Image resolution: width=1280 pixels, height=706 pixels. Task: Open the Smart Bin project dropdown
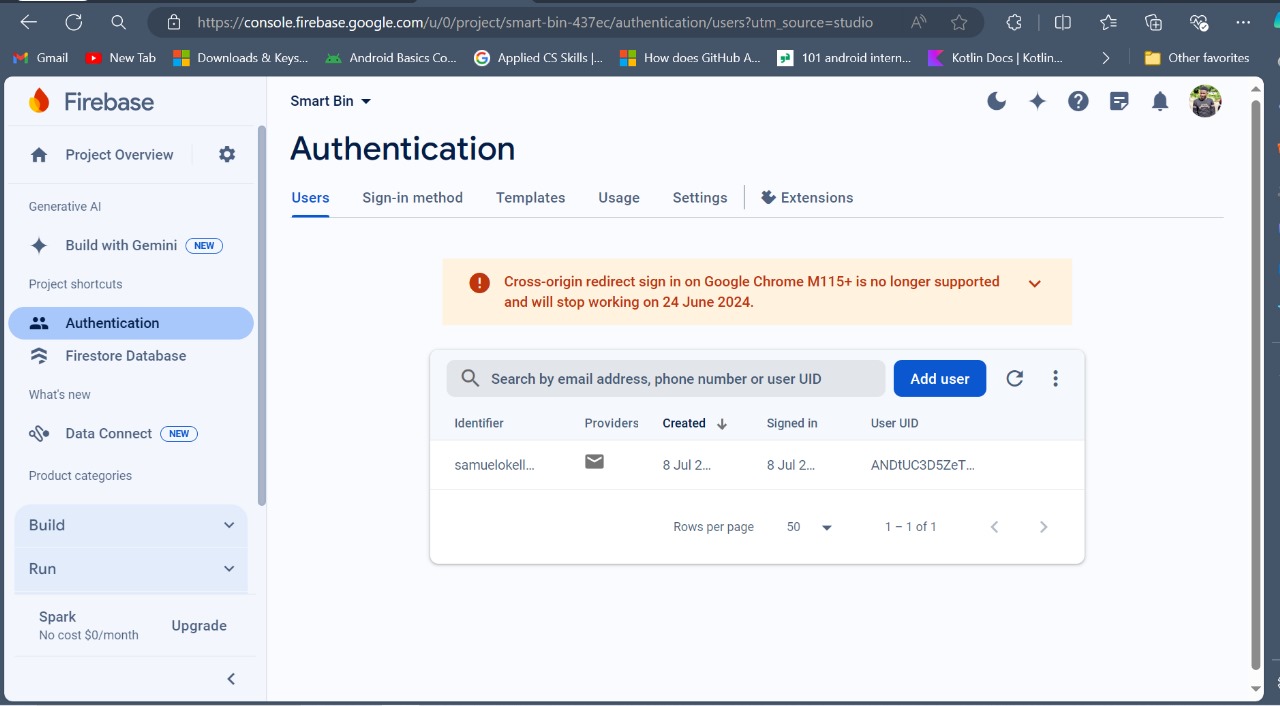[x=331, y=101]
